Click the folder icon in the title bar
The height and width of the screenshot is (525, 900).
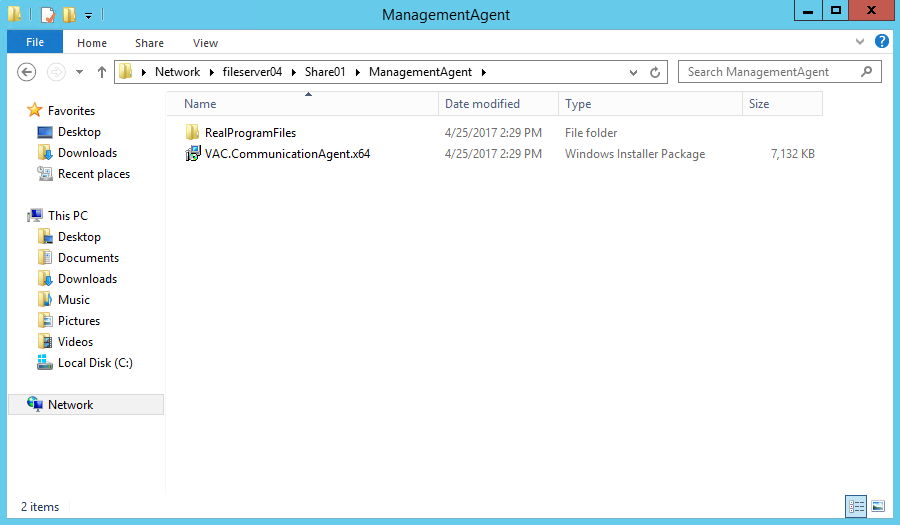pos(14,13)
